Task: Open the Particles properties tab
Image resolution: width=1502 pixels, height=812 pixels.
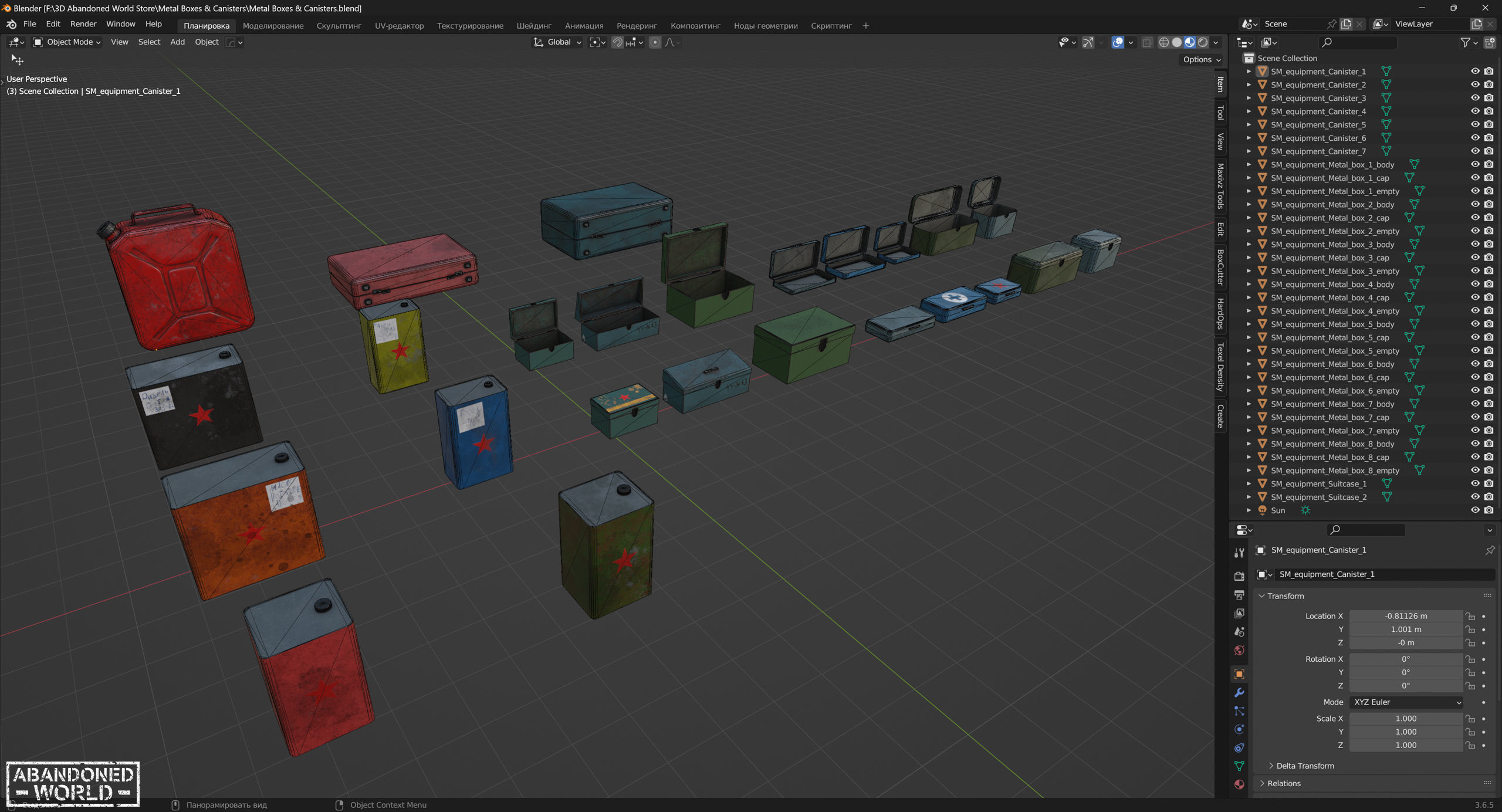Action: pyautogui.click(x=1239, y=711)
